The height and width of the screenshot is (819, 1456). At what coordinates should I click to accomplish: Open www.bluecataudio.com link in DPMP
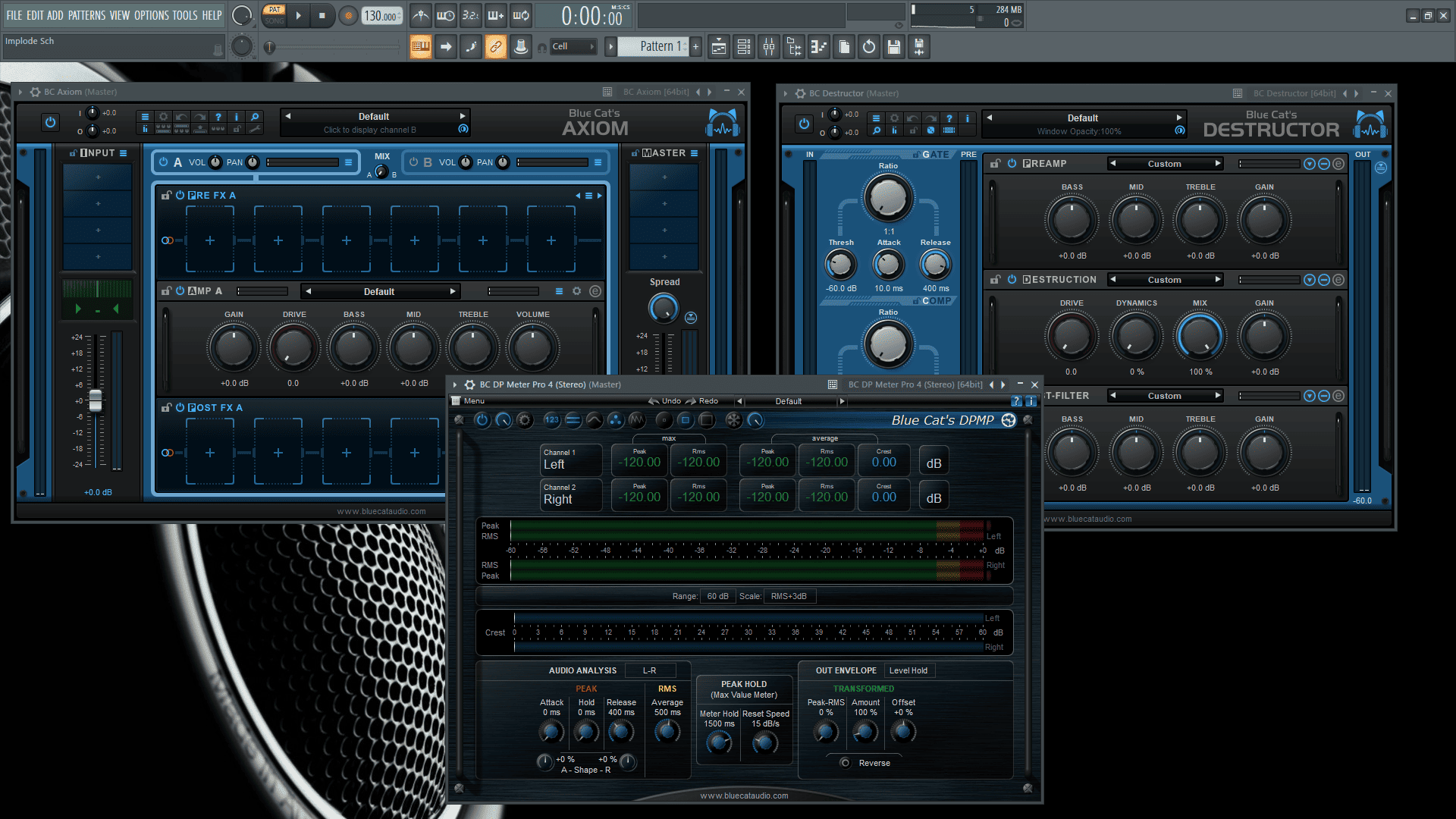[x=744, y=795]
